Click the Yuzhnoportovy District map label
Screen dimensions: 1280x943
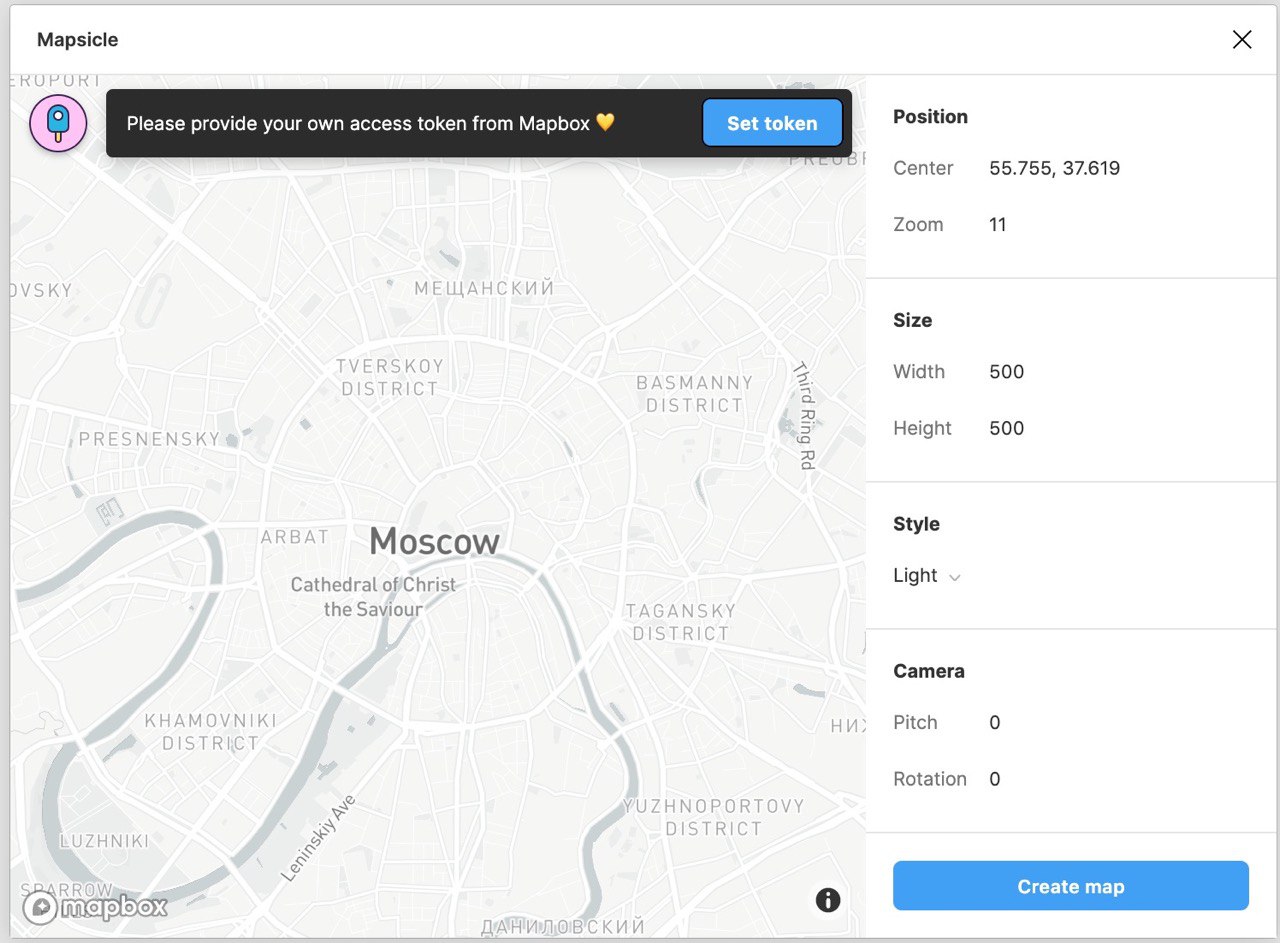(713, 817)
